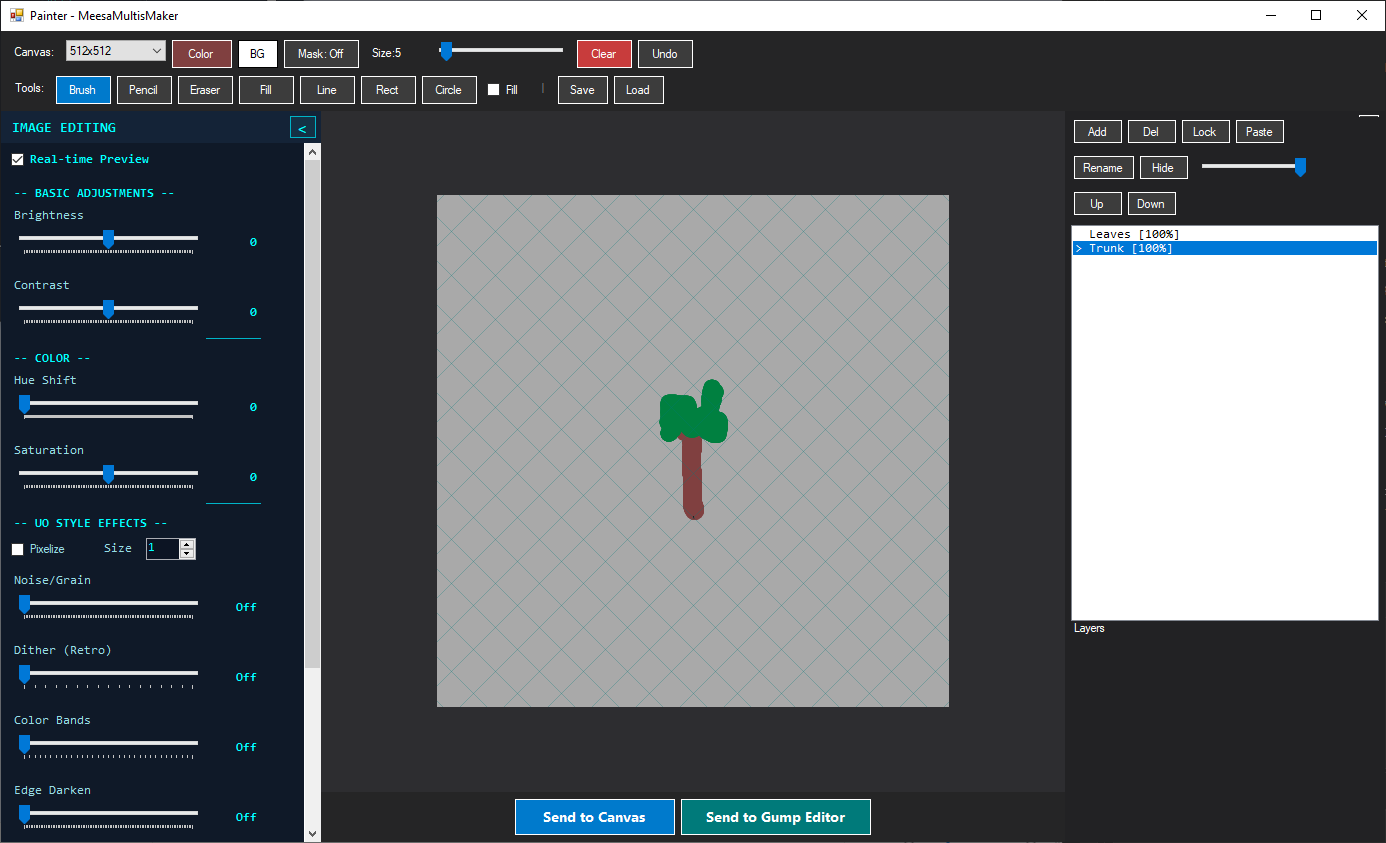The height and width of the screenshot is (843, 1386).
Task: Toggle Real-time Preview checkbox
Action: tap(18, 160)
